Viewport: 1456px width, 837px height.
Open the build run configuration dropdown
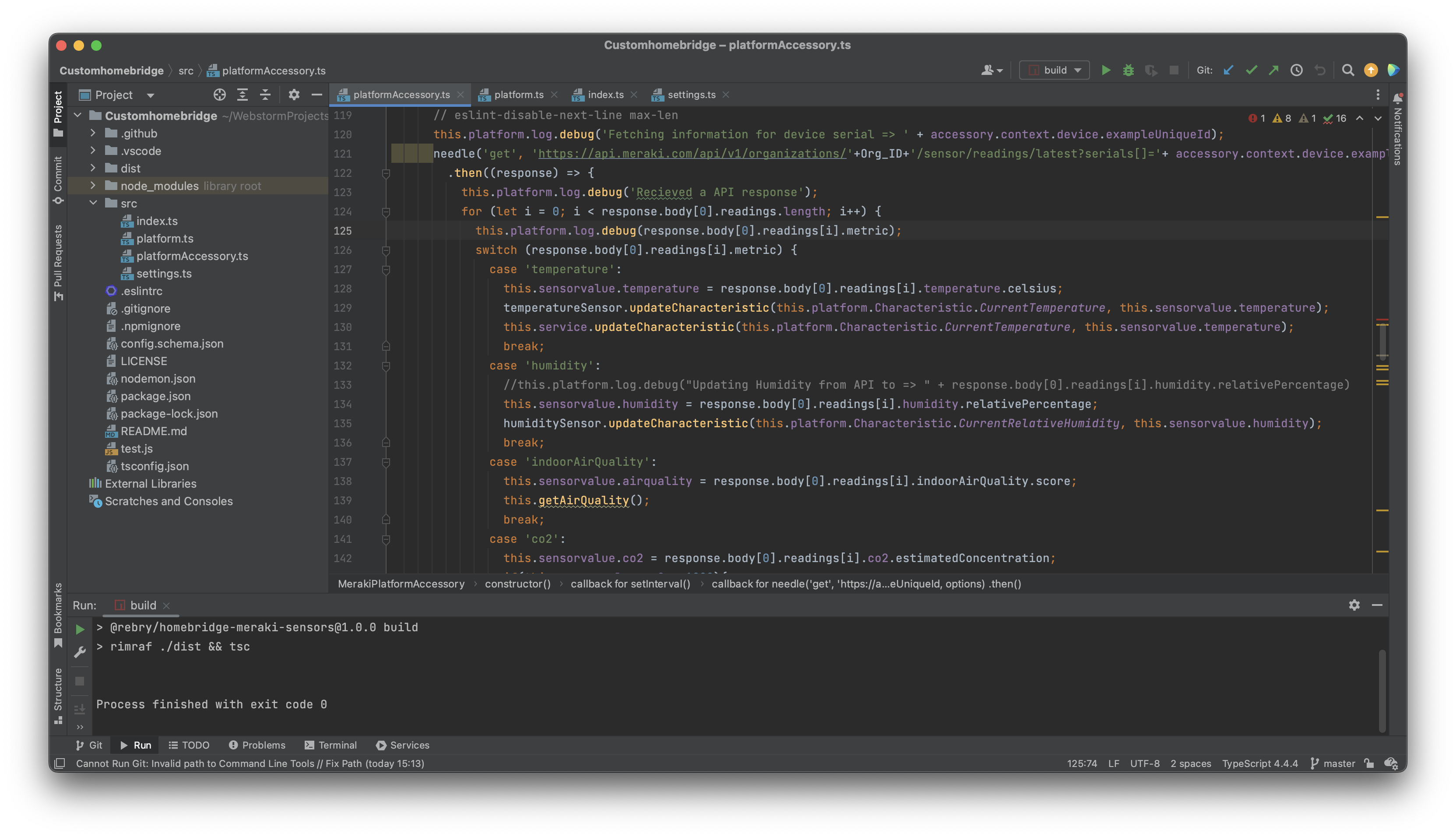(1055, 70)
